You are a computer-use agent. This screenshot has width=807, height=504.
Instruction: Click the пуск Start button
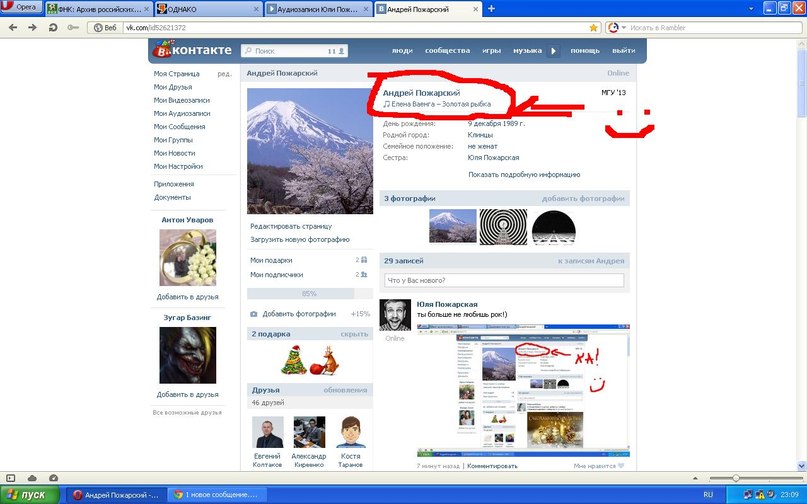point(29,495)
